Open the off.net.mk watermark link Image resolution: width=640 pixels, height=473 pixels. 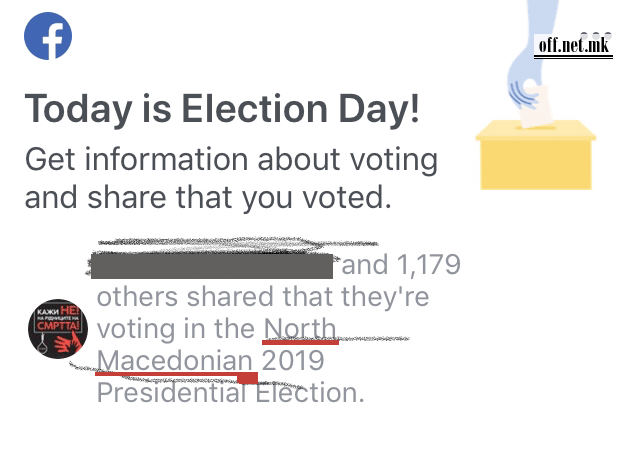(573, 46)
